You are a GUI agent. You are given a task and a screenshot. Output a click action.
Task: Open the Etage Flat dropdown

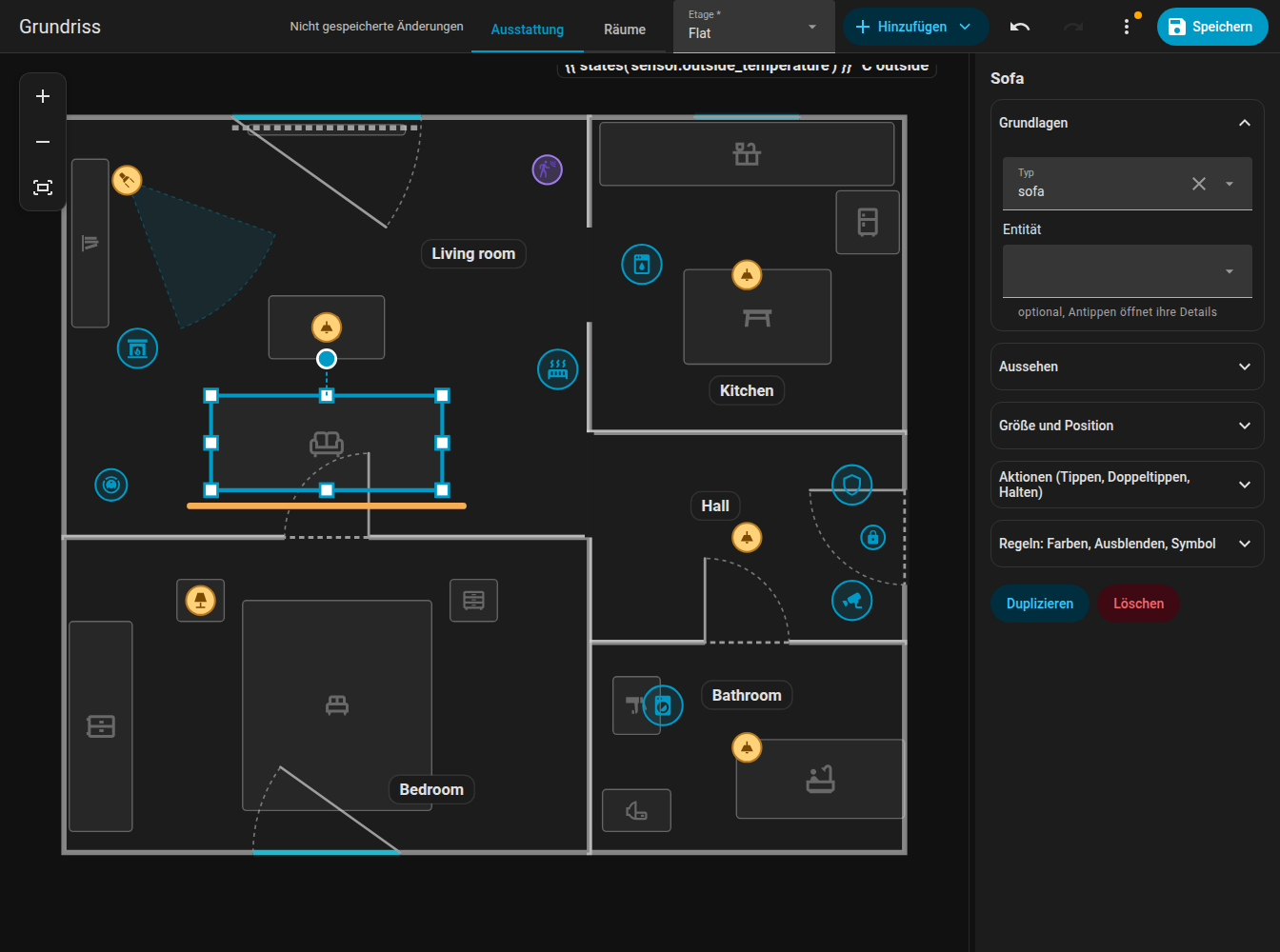[x=753, y=27]
